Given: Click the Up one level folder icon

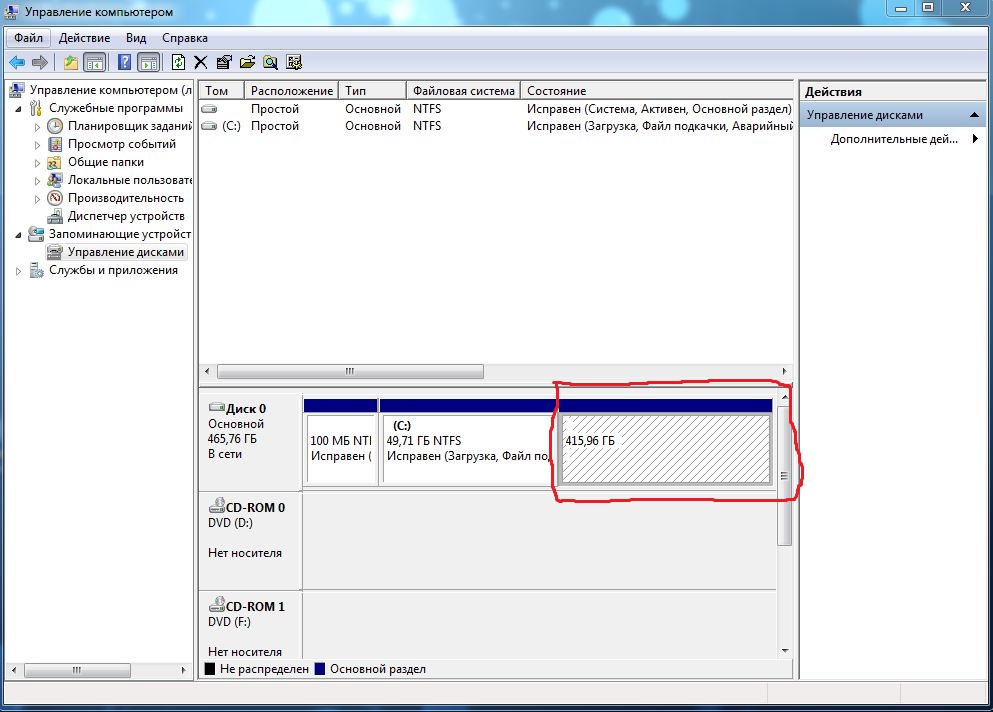Looking at the screenshot, I should click(x=70, y=62).
